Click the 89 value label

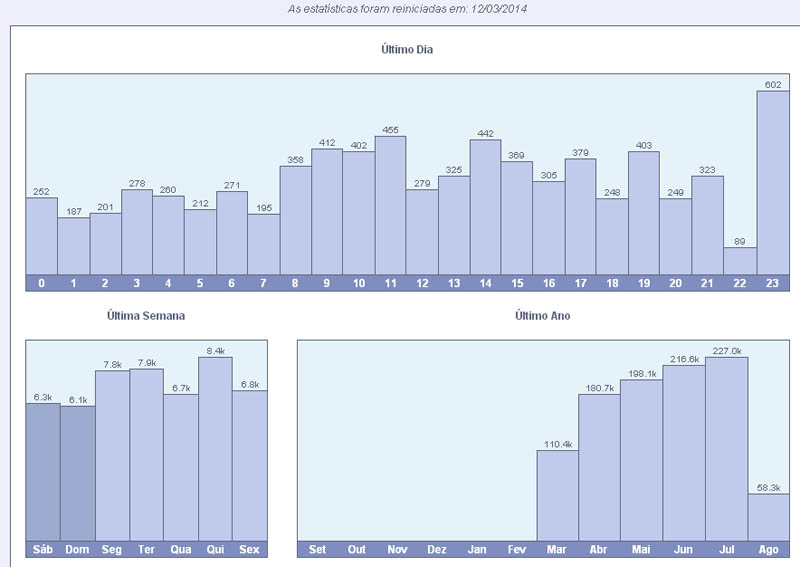740,241
